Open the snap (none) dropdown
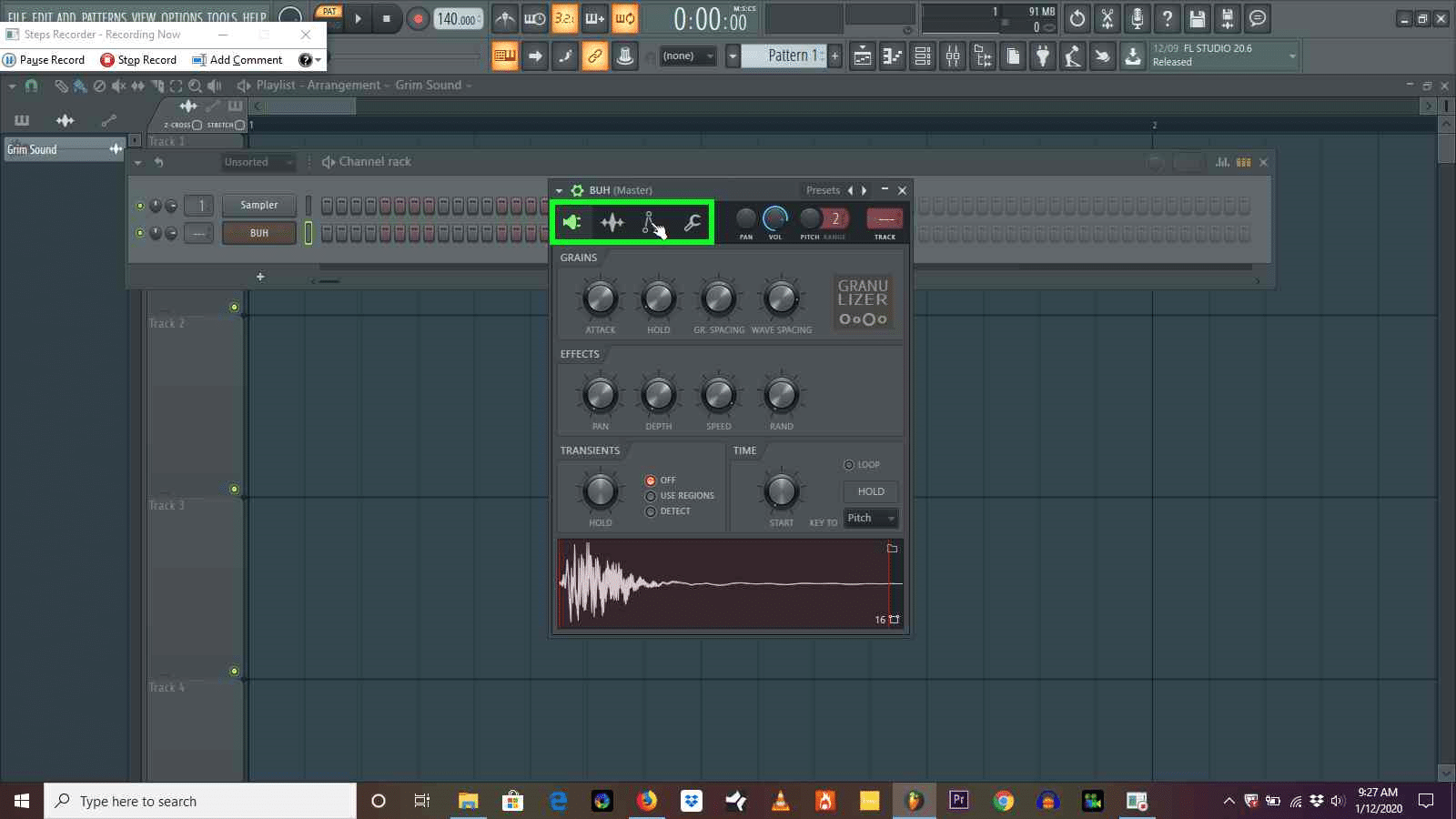The image size is (1456, 819). pos(688,56)
